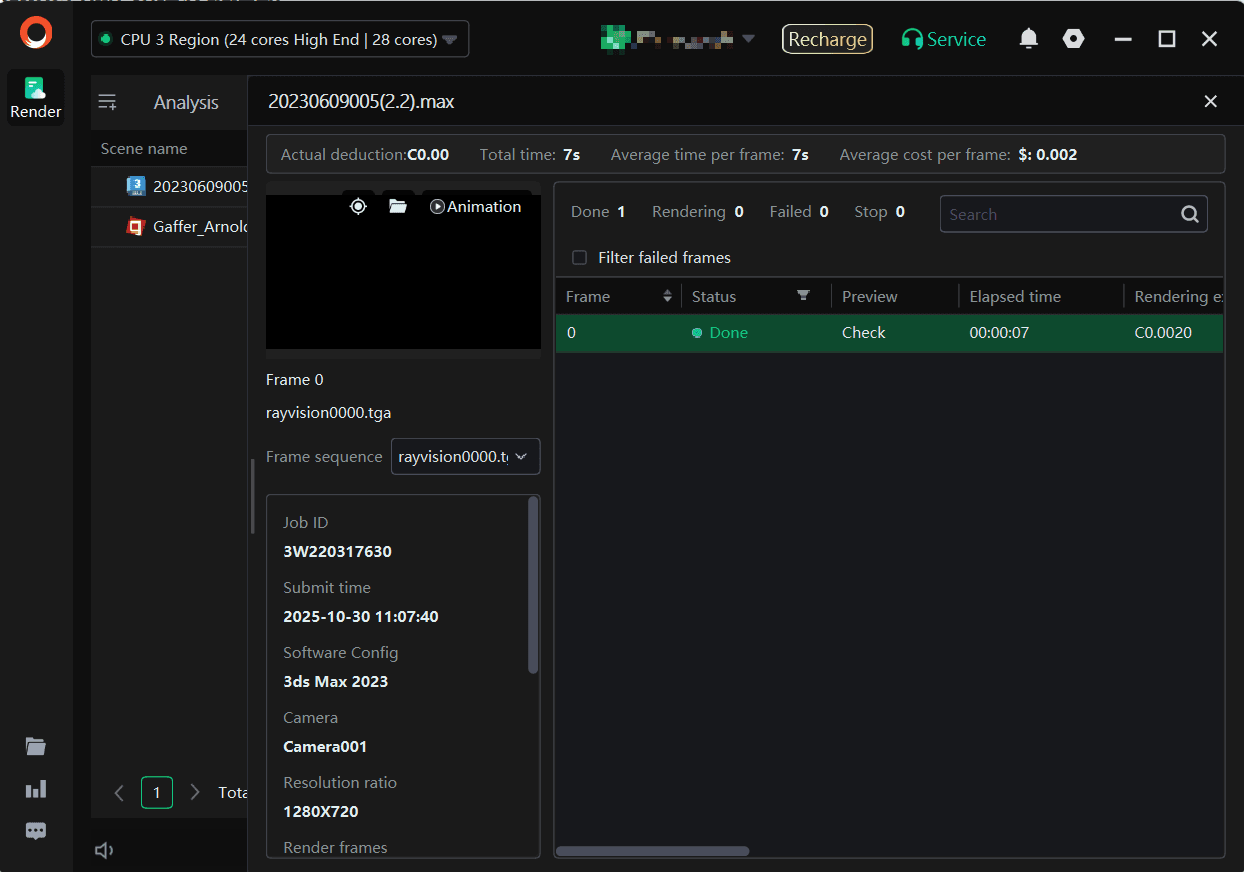Click the Check preview link for frame 0
This screenshot has width=1244, height=872.
[863, 333]
